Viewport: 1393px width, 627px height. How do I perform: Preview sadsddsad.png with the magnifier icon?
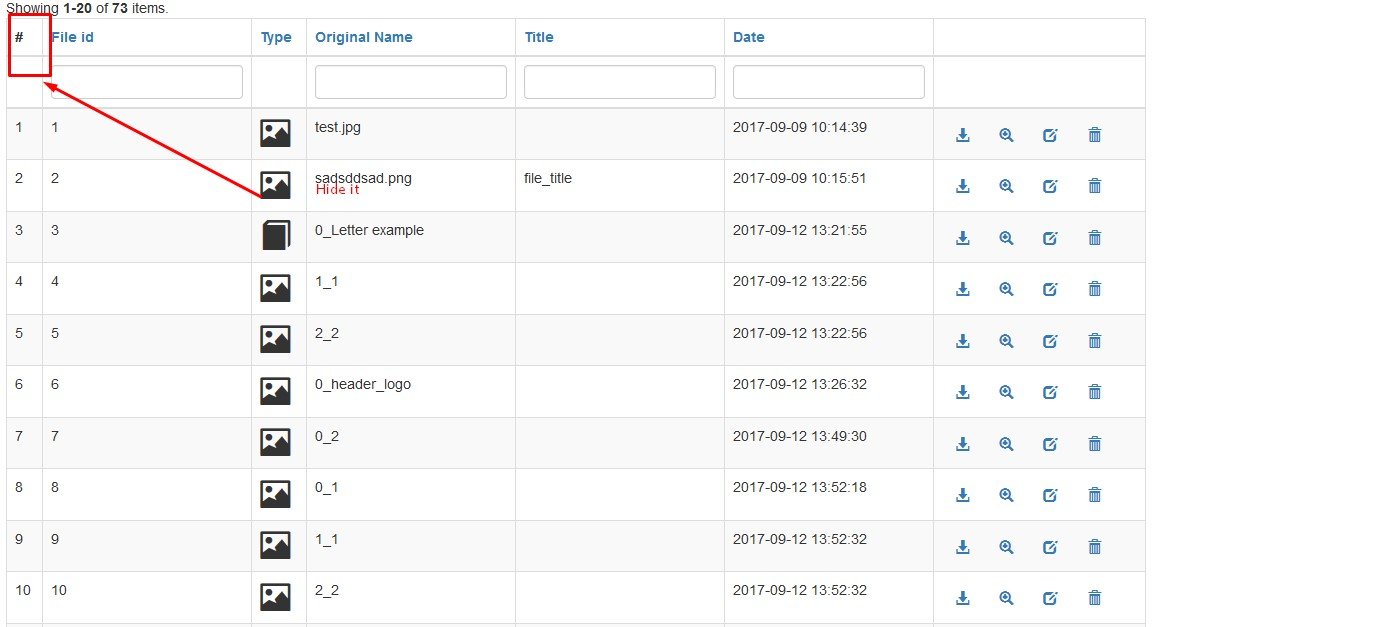[x=1006, y=186]
